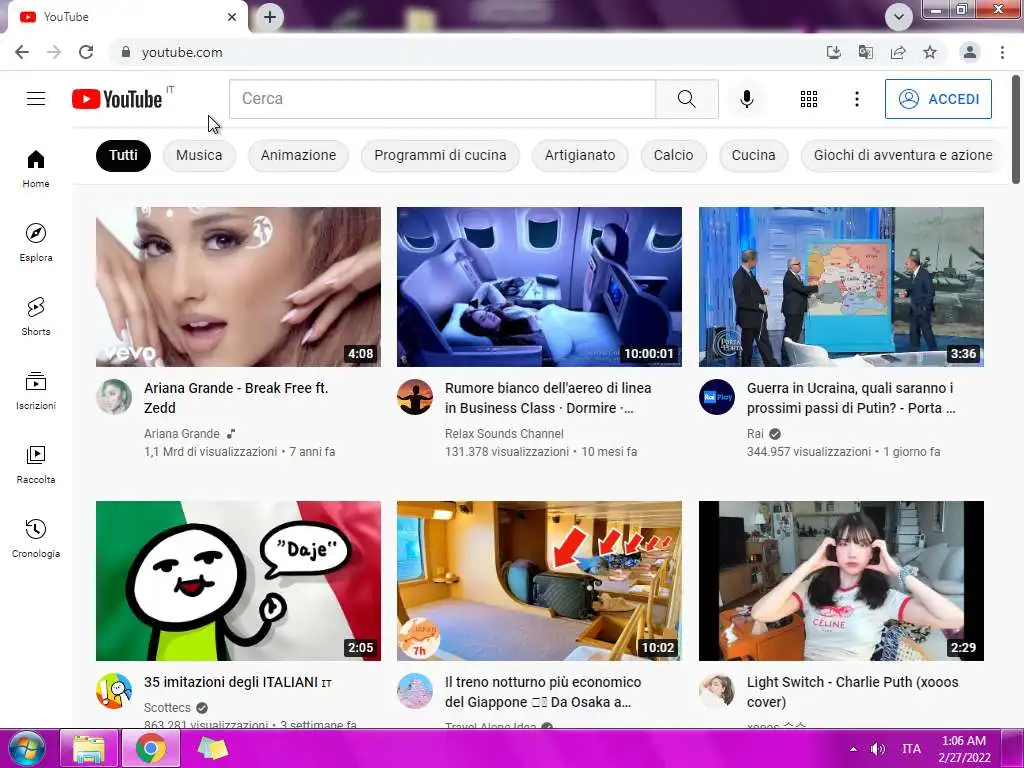This screenshot has width=1024, height=768.
Task: Open YouTube settings three-dot menu
Action: point(857,99)
